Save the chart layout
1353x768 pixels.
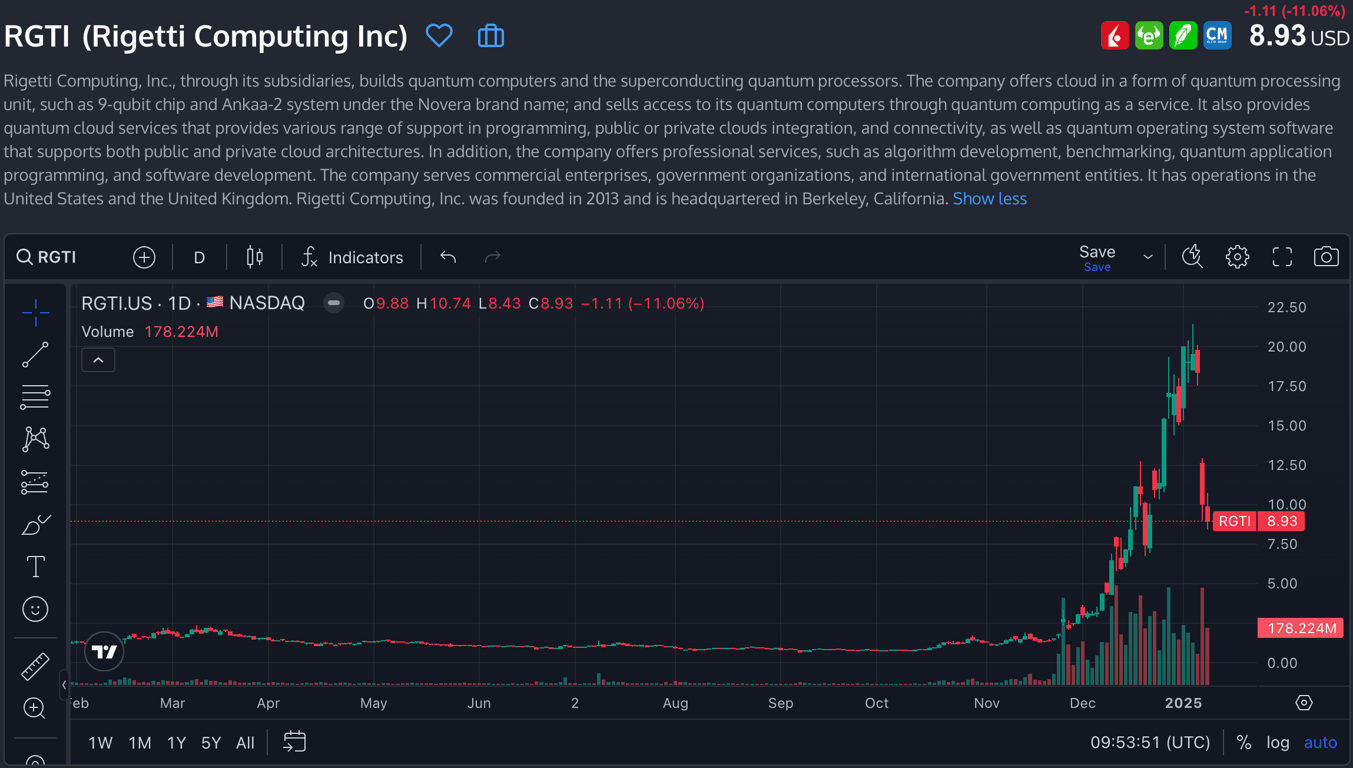click(1097, 257)
